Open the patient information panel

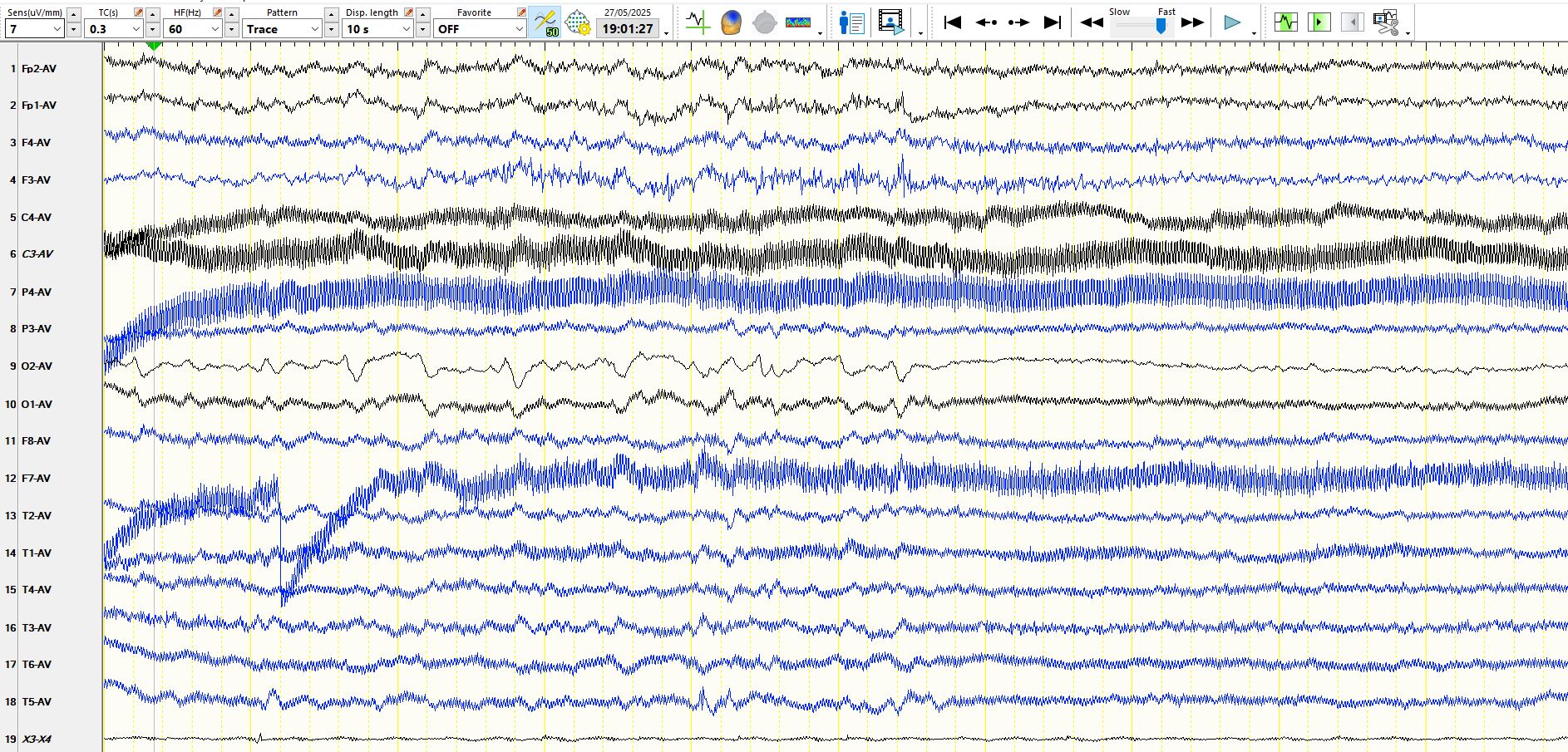click(852, 22)
